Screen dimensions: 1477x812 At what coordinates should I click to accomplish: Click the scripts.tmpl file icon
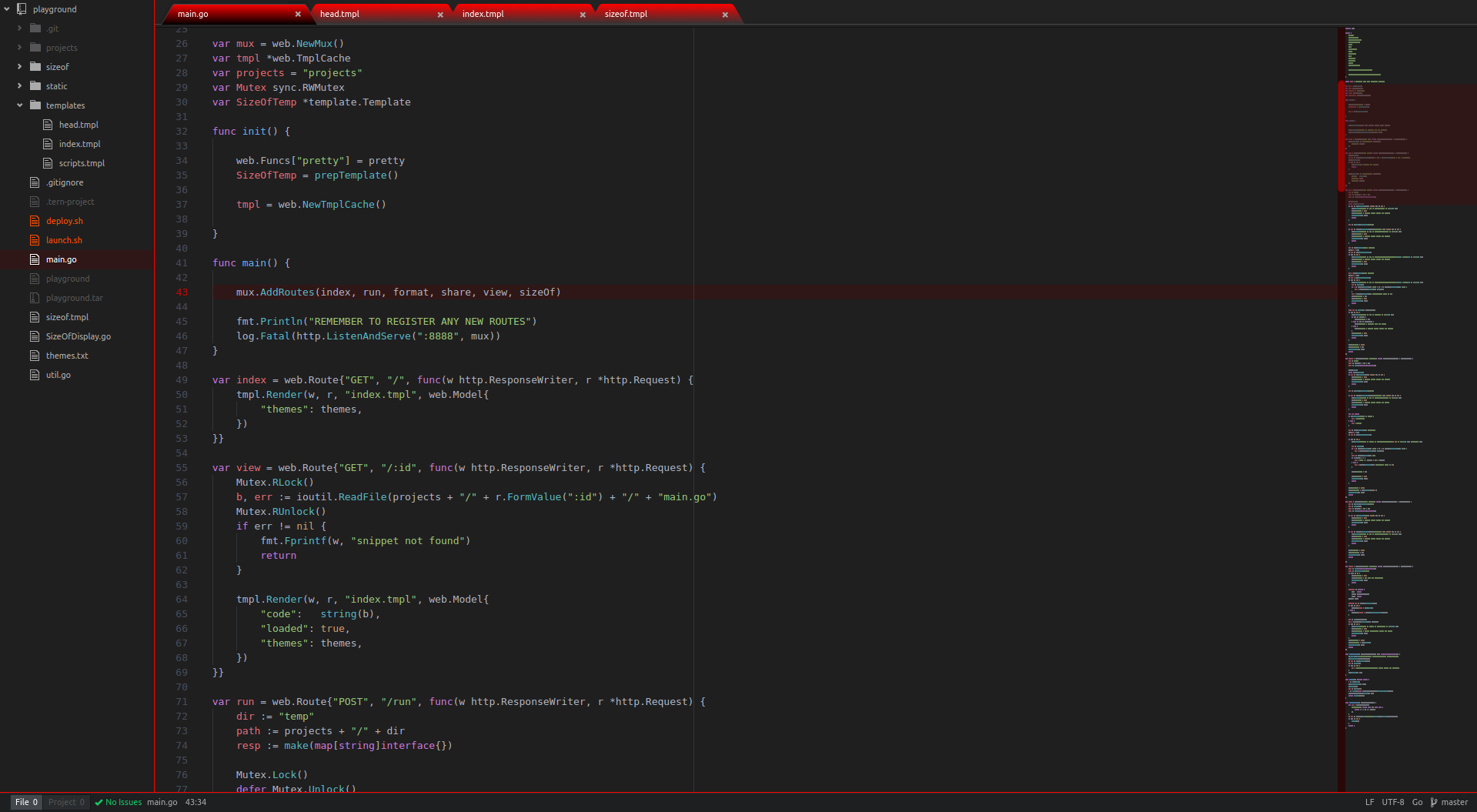click(x=48, y=163)
